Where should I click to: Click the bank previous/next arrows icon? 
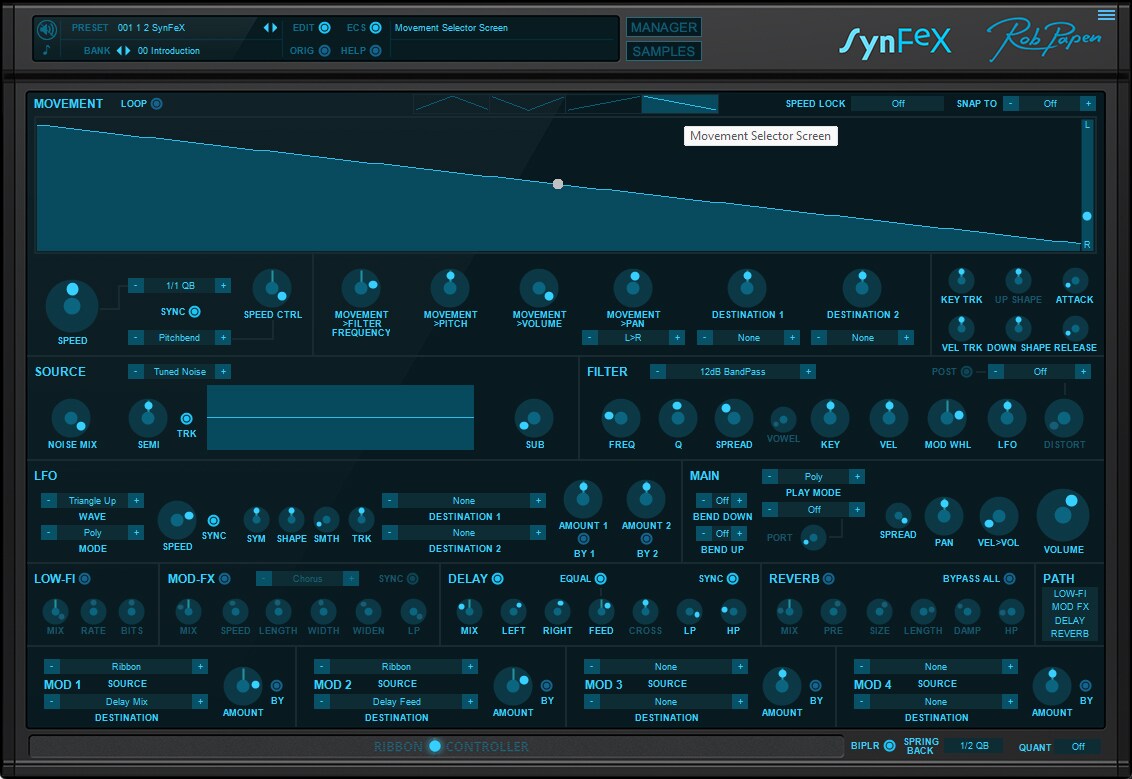[x=123, y=51]
